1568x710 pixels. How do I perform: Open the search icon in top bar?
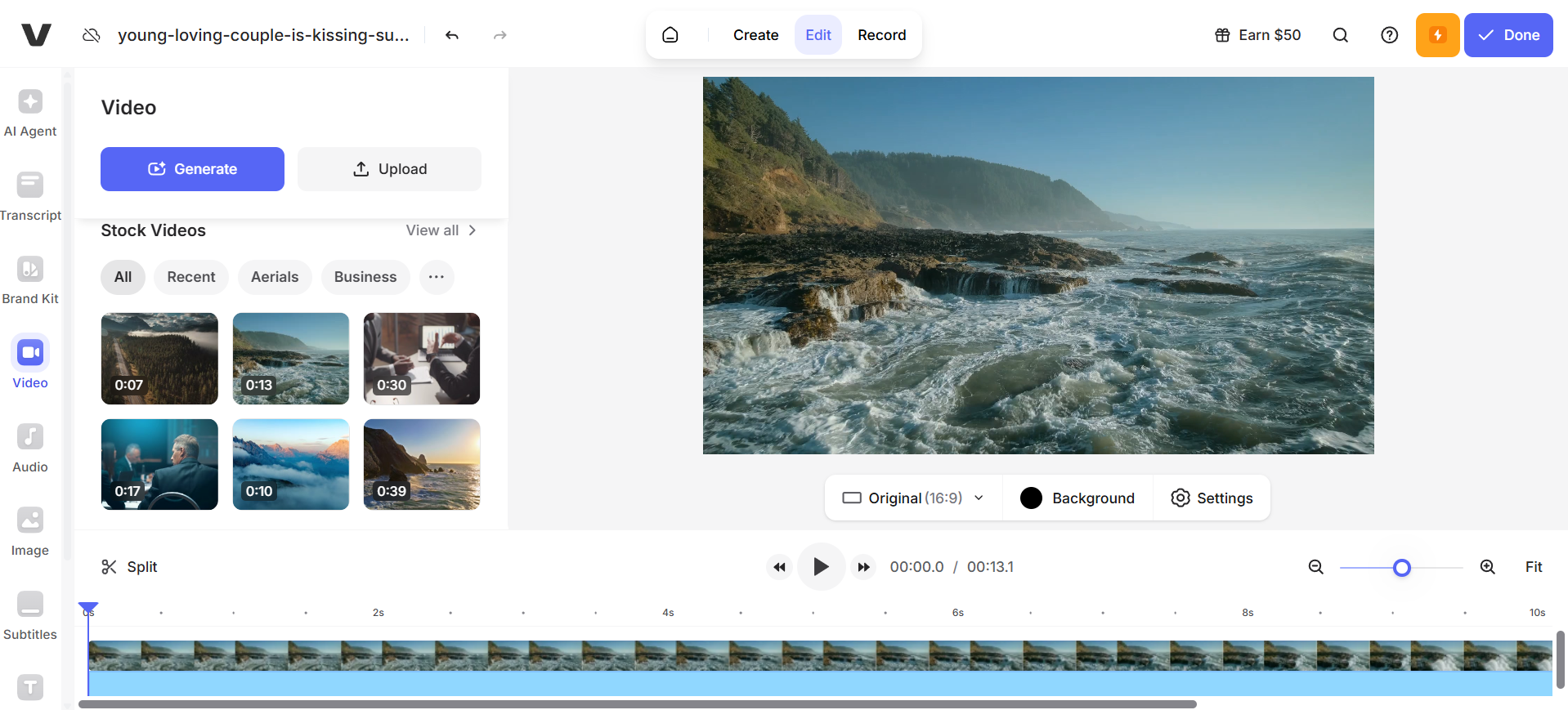click(1341, 35)
